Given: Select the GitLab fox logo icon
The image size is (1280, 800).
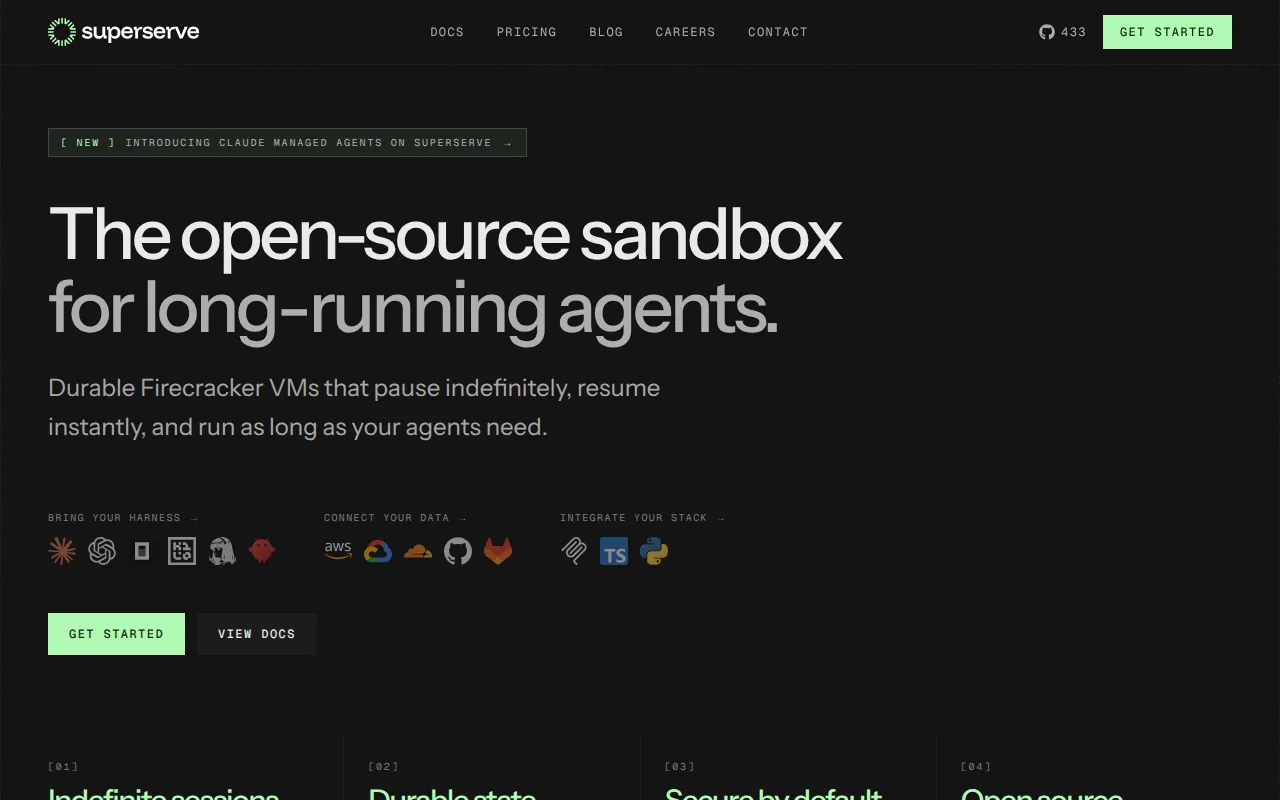Looking at the screenshot, I should 498,551.
